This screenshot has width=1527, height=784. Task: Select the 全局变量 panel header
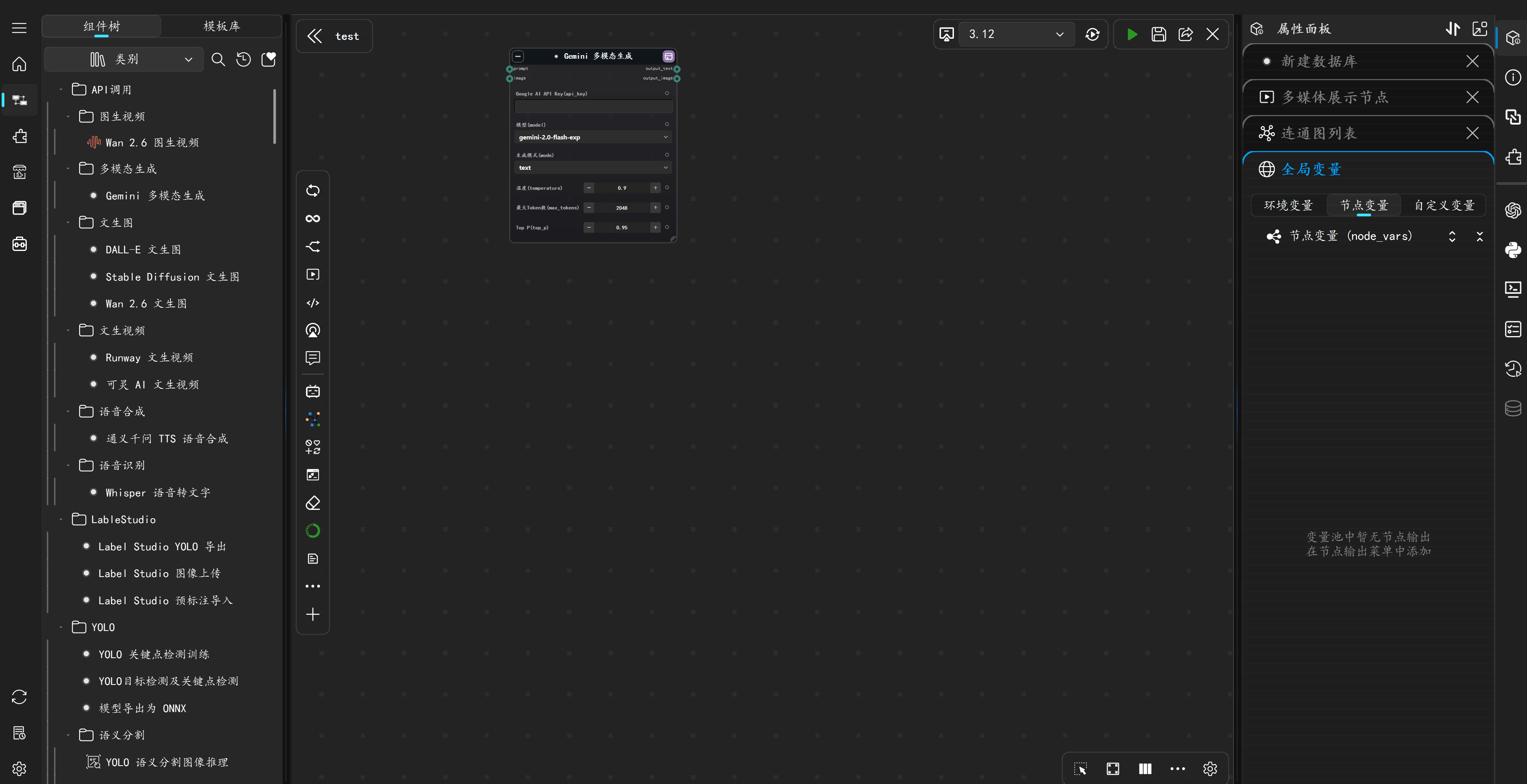coord(1368,169)
